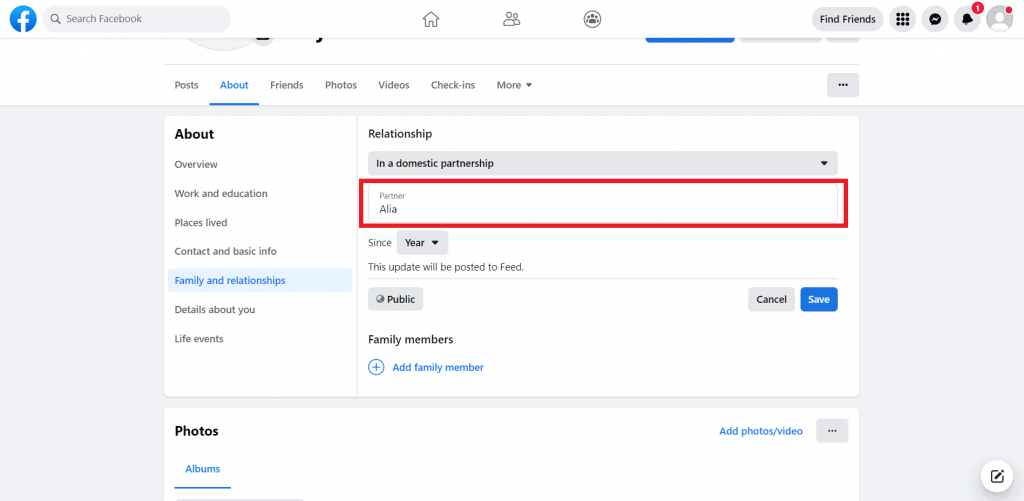Screen dimensions: 1024x501
Task: Open Messenger chat icon
Action: point(935,19)
